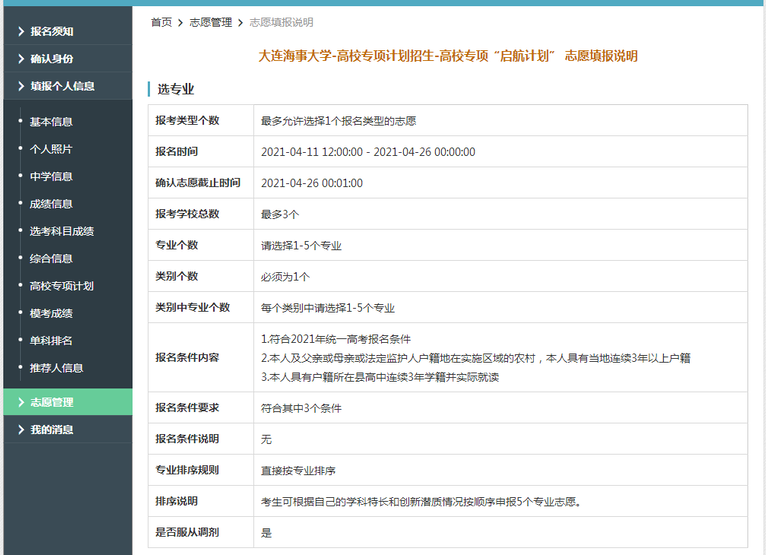Image resolution: width=766 pixels, height=555 pixels.
Task: Click the 报名条件说明 row label
Action: pyautogui.click(x=187, y=439)
